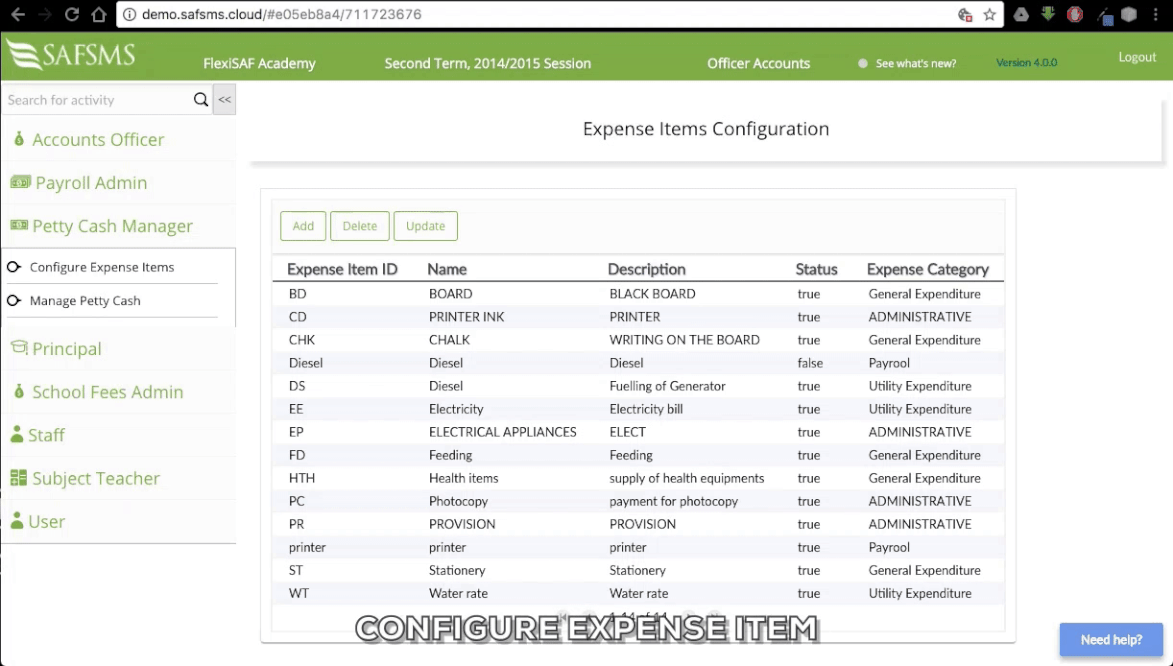Click the money bag icon beside Accounts Officer
Screen dimensions: 1173x666
[x=19, y=139]
